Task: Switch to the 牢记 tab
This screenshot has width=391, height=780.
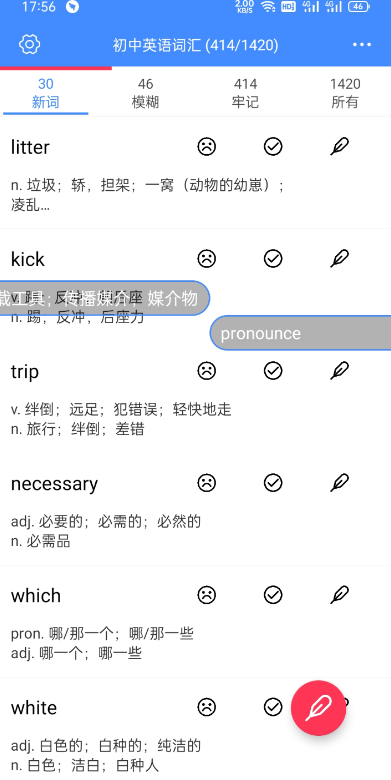Action: pos(245,93)
